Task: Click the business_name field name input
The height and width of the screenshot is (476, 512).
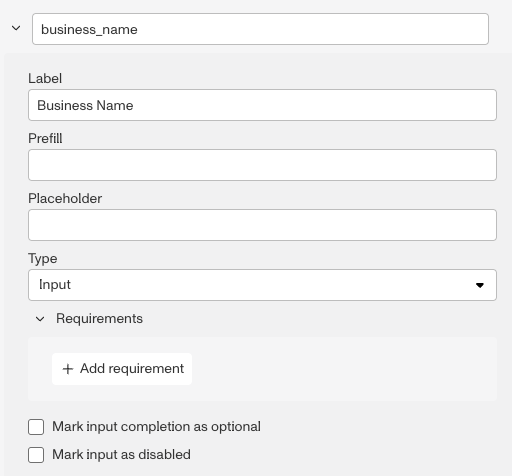Action: [260, 29]
